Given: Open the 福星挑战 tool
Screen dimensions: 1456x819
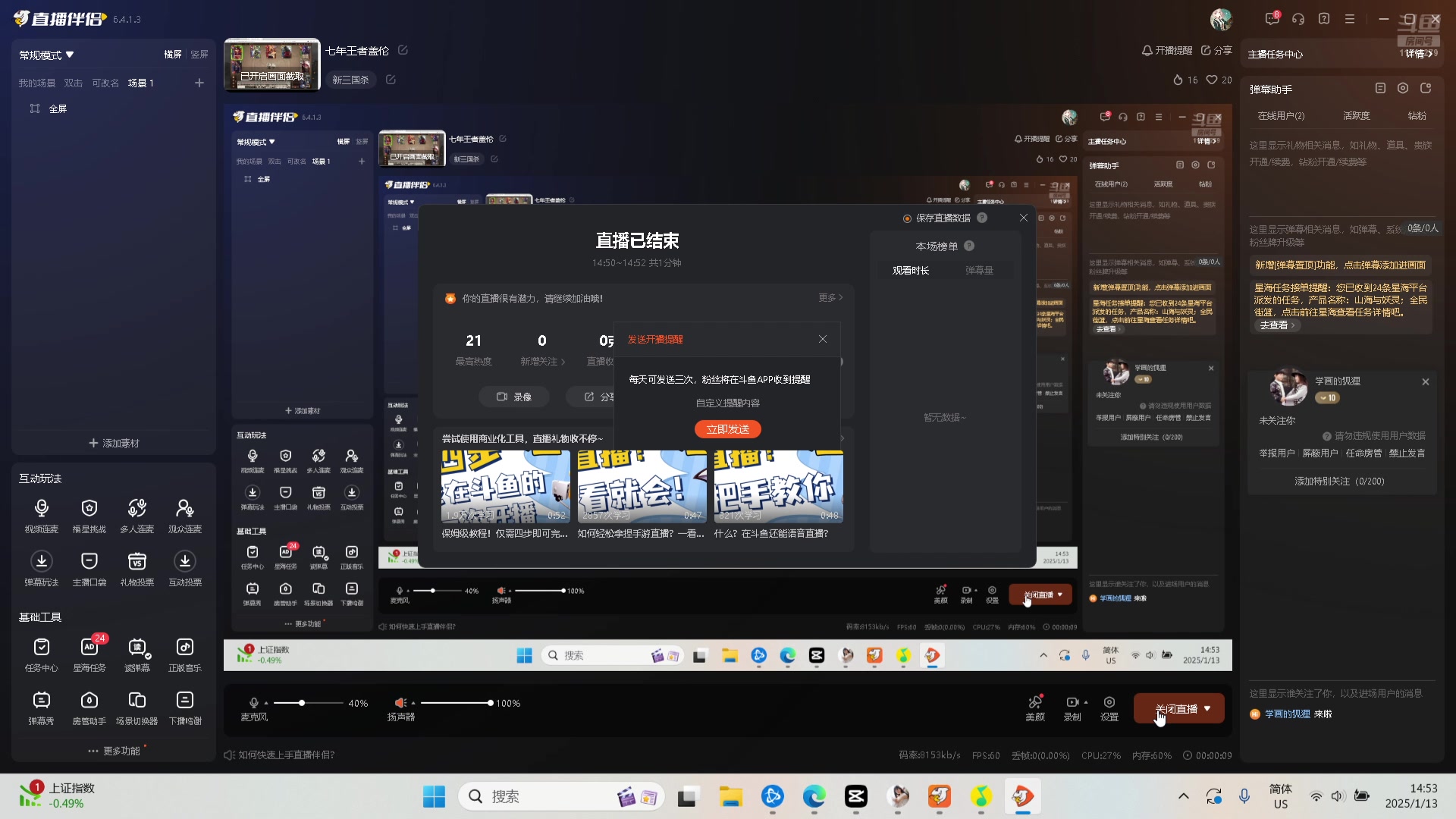Looking at the screenshot, I should click(x=89, y=516).
